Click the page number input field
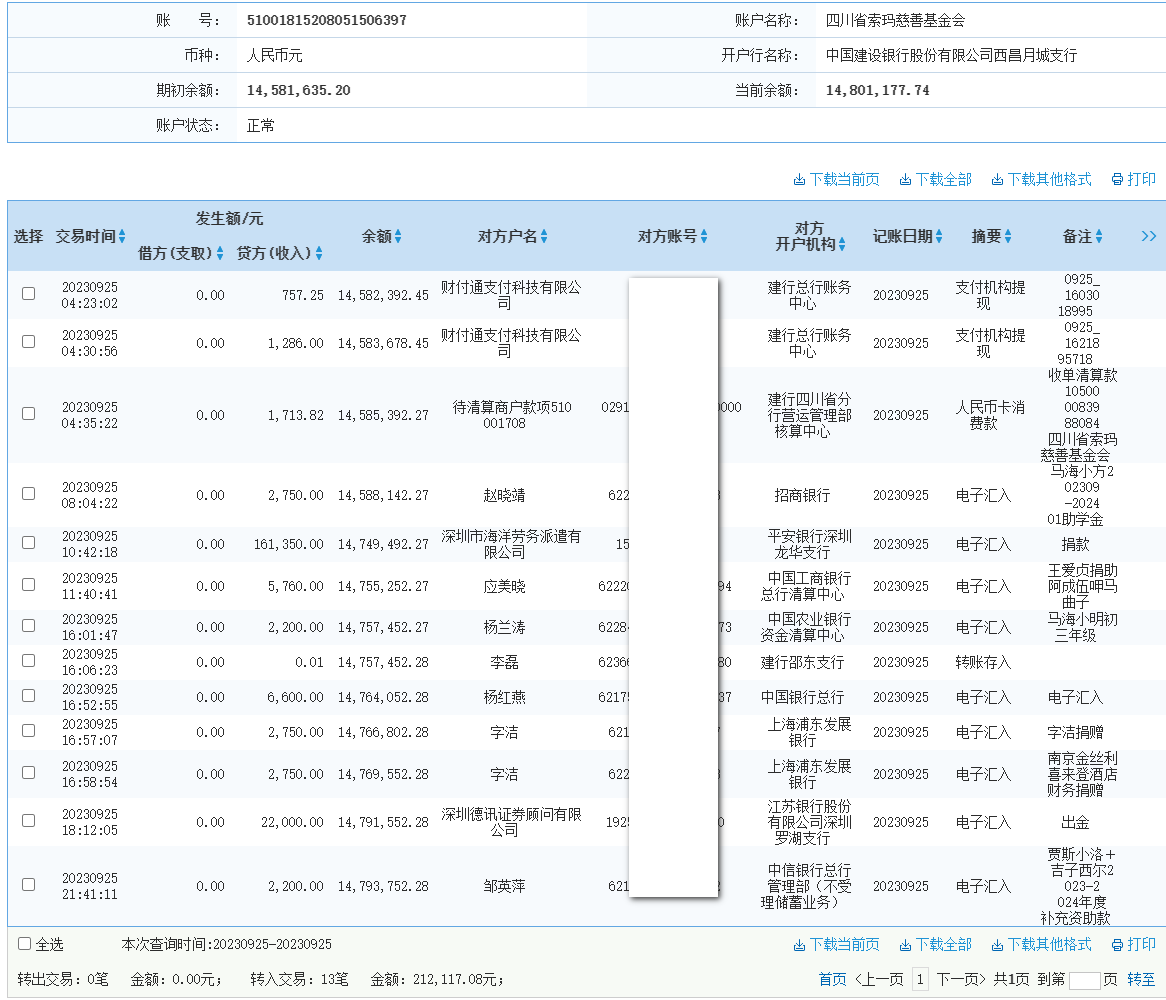The height and width of the screenshot is (1000, 1166). (x=1084, y=981)
